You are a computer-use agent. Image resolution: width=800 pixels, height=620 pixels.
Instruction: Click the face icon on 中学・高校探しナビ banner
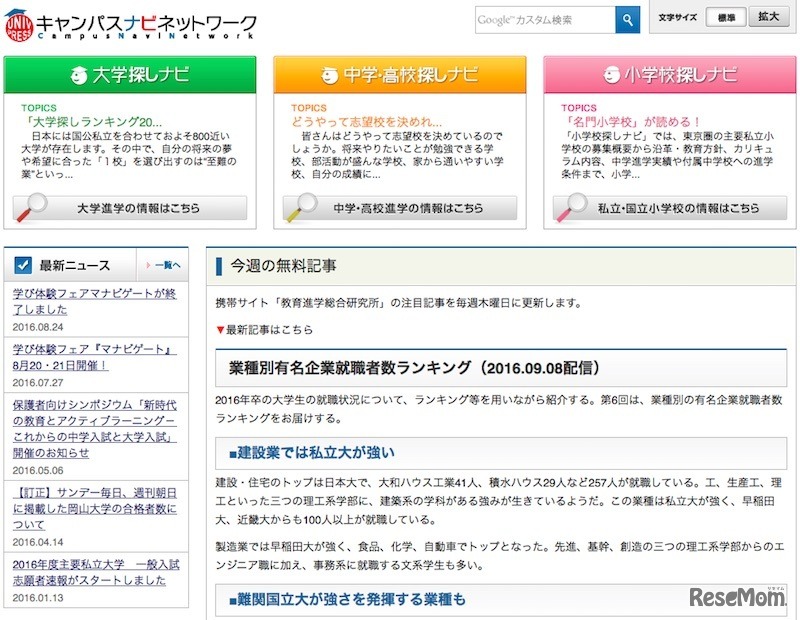pyautogui.click(x=330, y=73)
